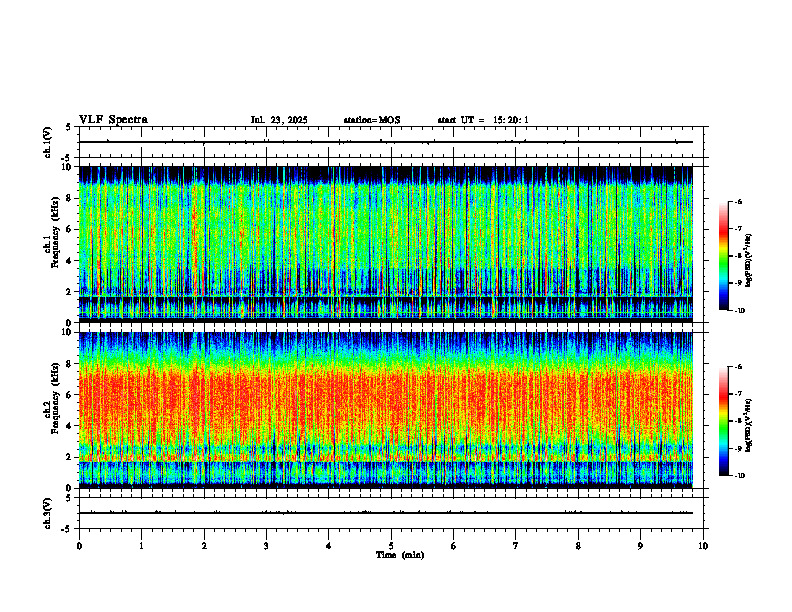Select the log(PSD) label beside ch.2 colorbar
This screenshot has height=612, width=792.
point(749,426)
